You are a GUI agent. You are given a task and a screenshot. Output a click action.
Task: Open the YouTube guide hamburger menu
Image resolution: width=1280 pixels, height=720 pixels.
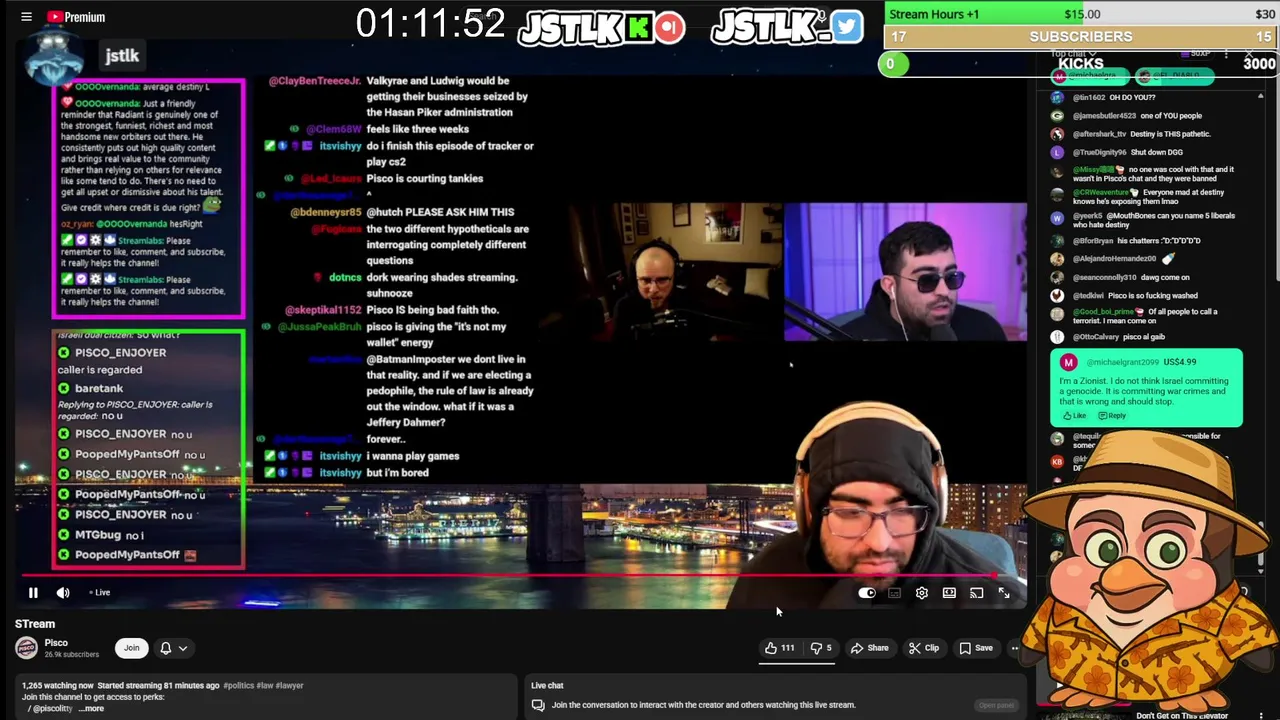pyautogui.click(x=26, y=17)
